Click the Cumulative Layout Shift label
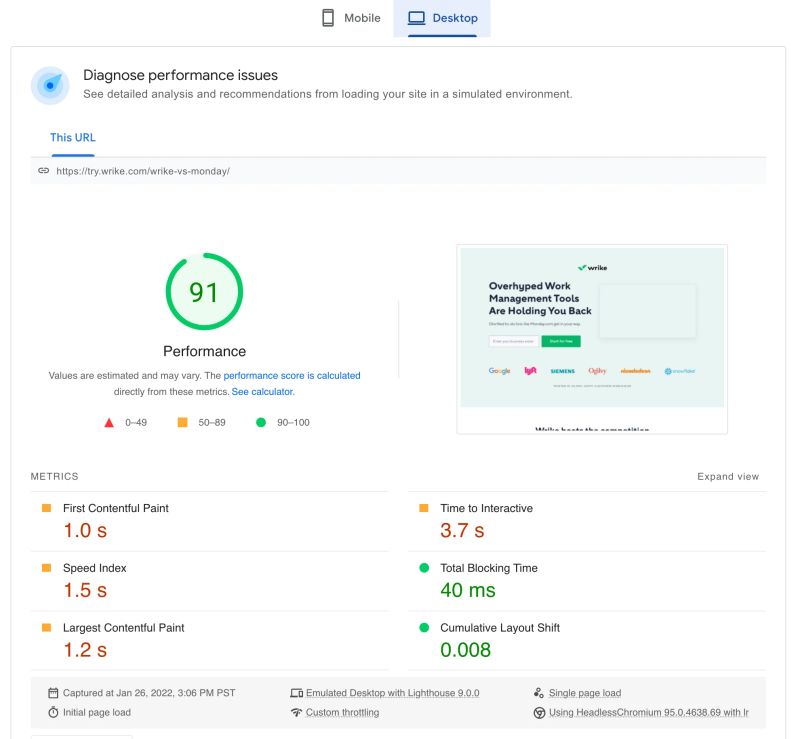Viewport: 800px width, 739px height. tap(500, 628)
